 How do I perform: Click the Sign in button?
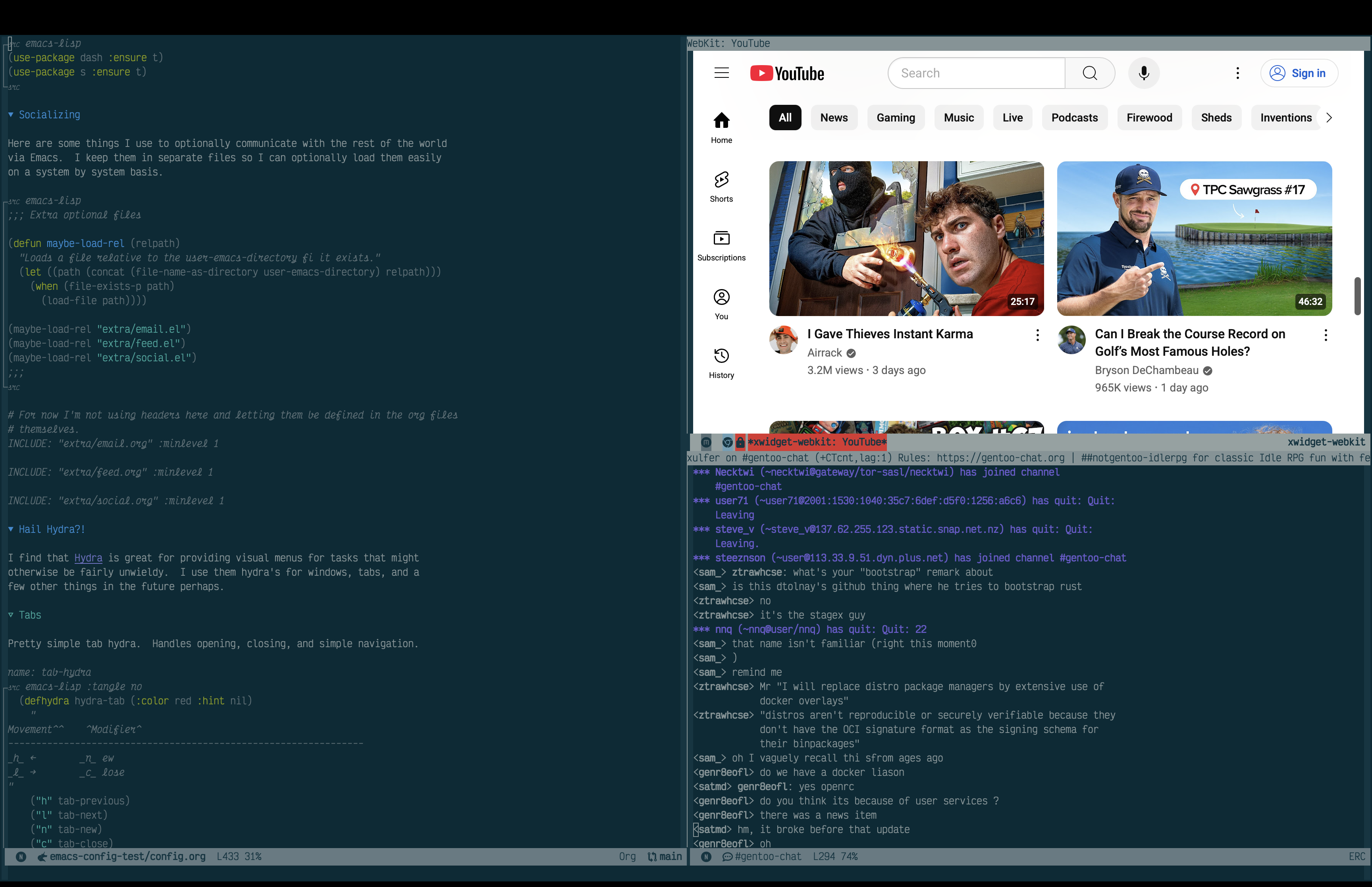[1299, 73]
